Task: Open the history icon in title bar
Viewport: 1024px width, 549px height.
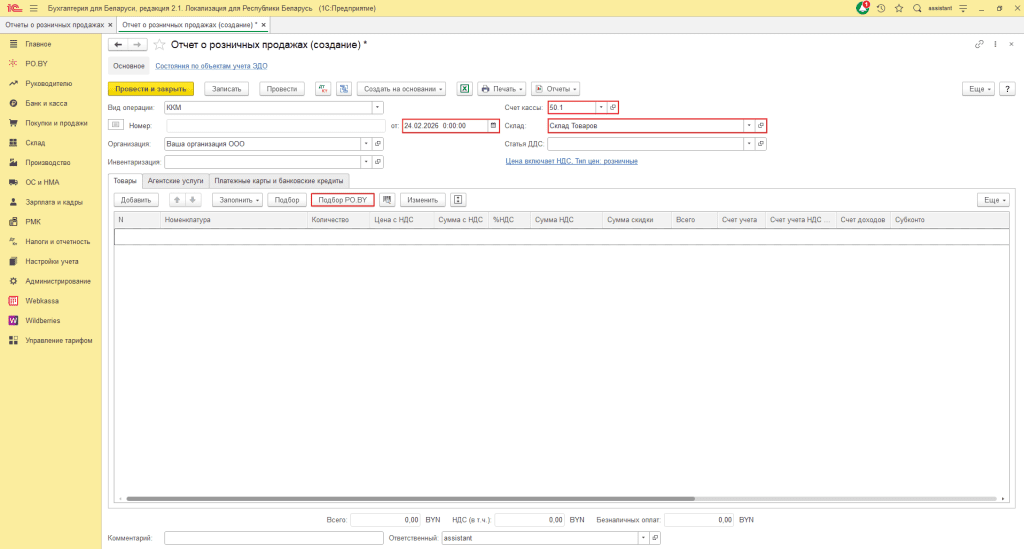Action: tap(882, 8)
